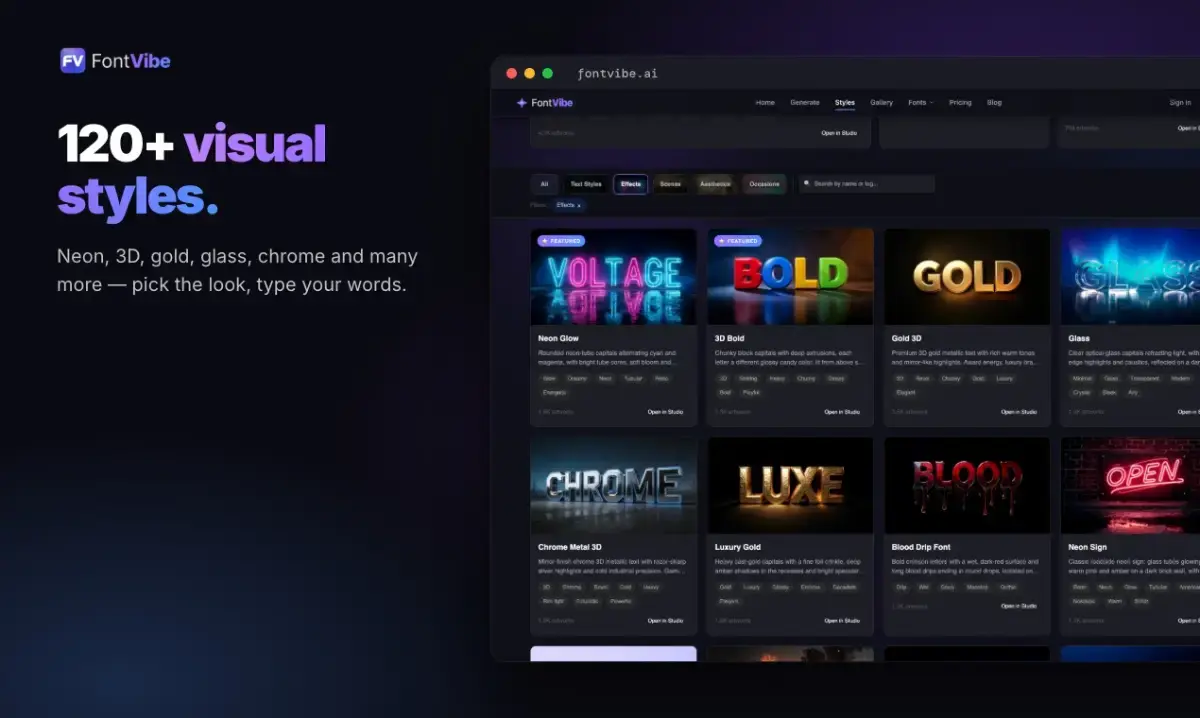Image resolution: width=1200 pixels, height=718 pixels.
Task: Select the All filter tab
Action: (x=544, y=184)
